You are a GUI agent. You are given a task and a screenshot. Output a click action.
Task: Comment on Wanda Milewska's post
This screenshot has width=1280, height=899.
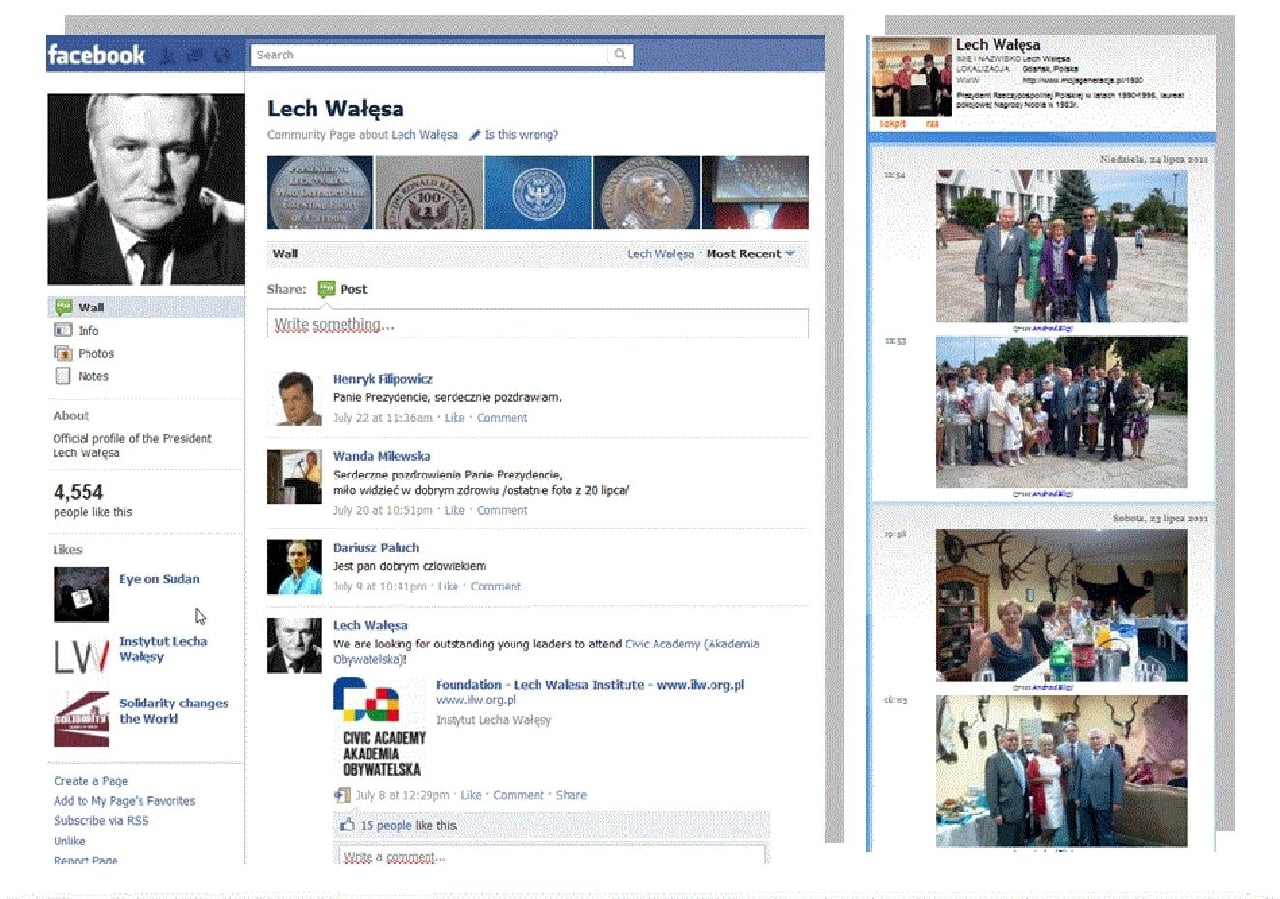tap(501, 510)
